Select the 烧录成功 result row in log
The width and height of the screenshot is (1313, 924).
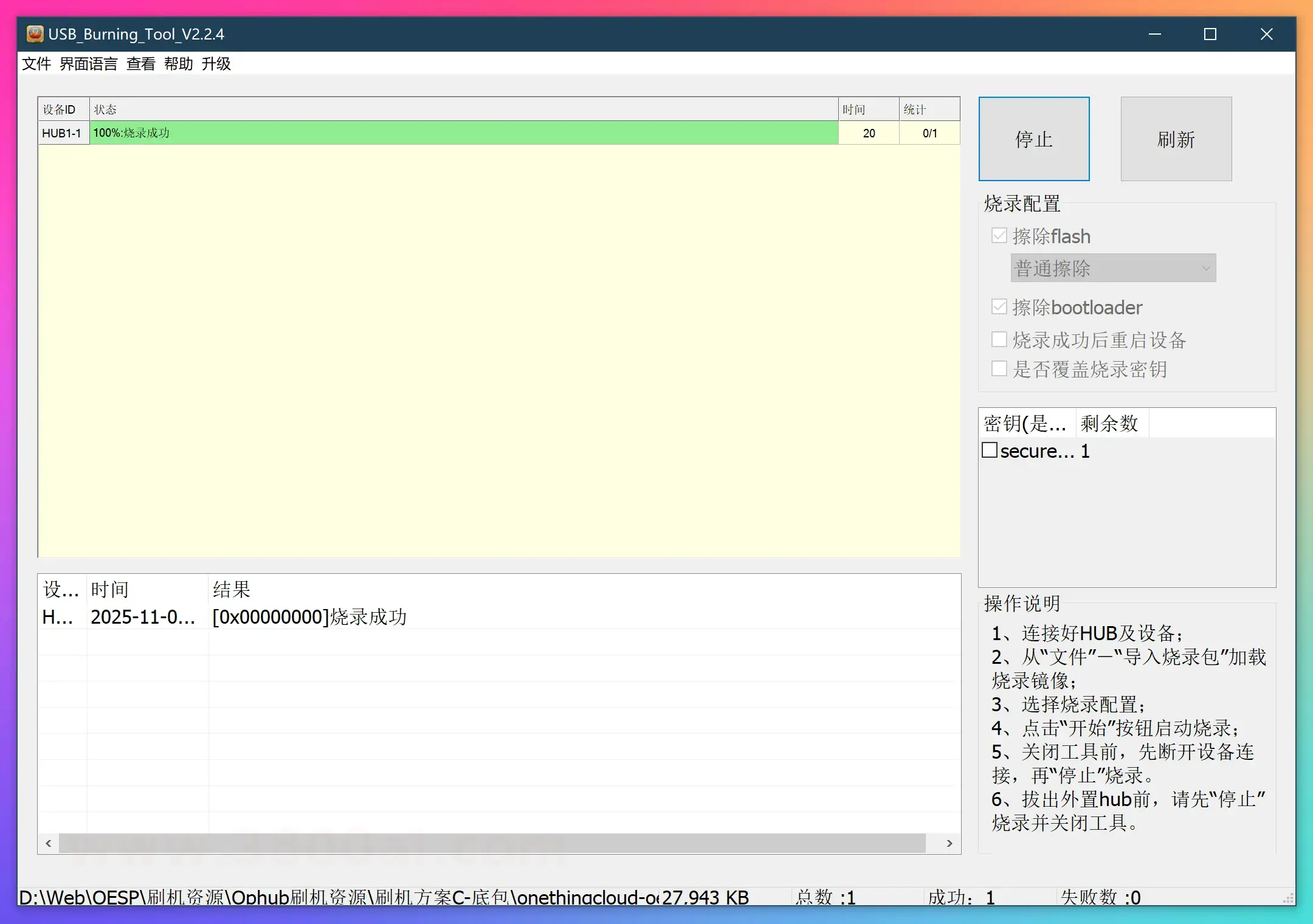point(313,616)
